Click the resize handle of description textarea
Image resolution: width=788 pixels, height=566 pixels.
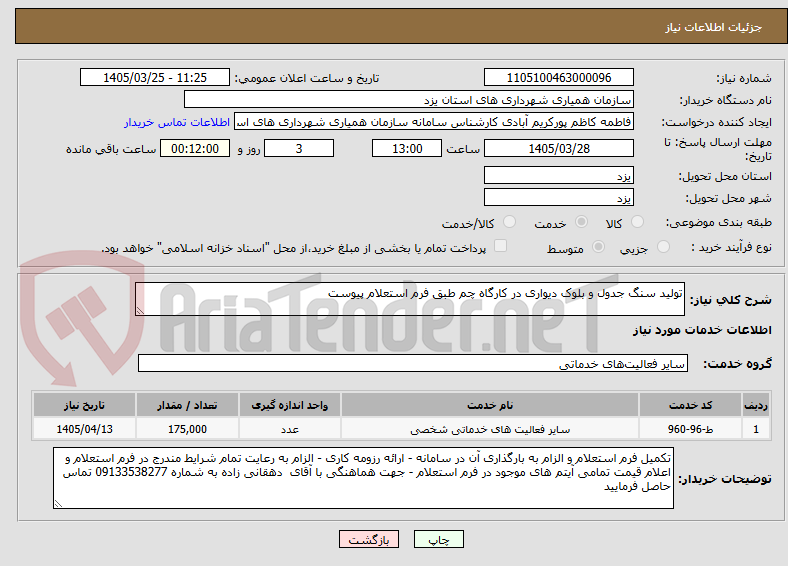point(140,311)
